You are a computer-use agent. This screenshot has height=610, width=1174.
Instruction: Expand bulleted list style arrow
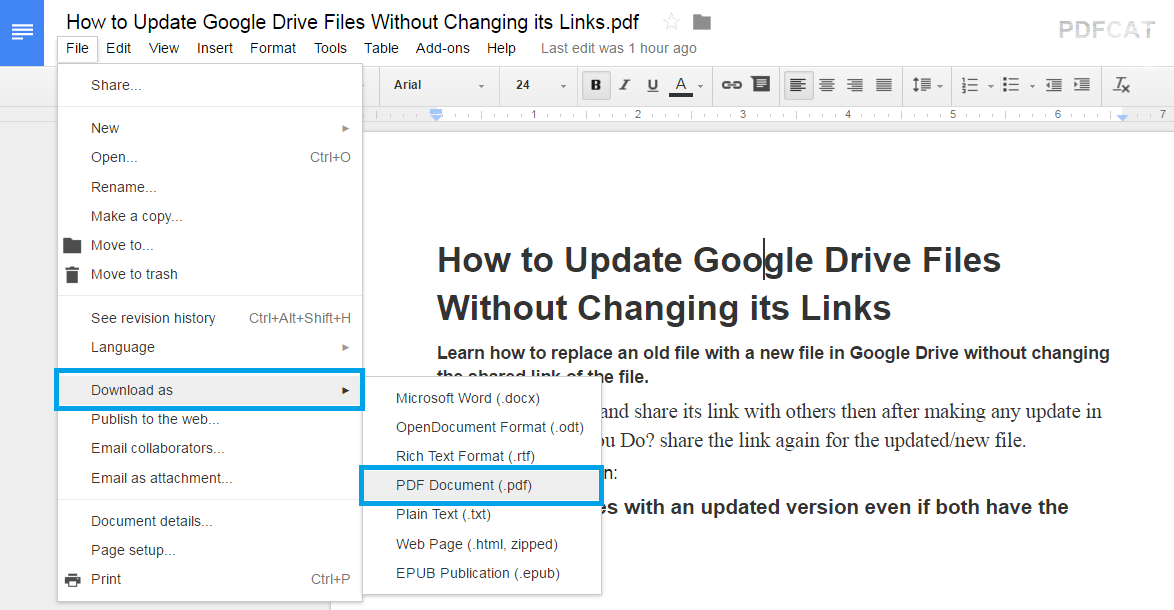[x=1032, y=86]
